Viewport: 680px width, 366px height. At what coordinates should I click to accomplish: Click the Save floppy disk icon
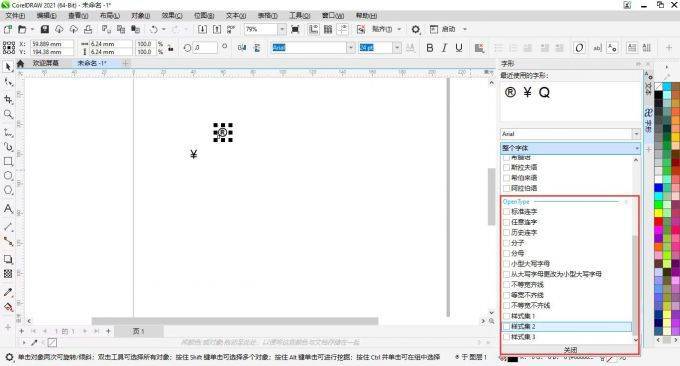click(44, 29)
